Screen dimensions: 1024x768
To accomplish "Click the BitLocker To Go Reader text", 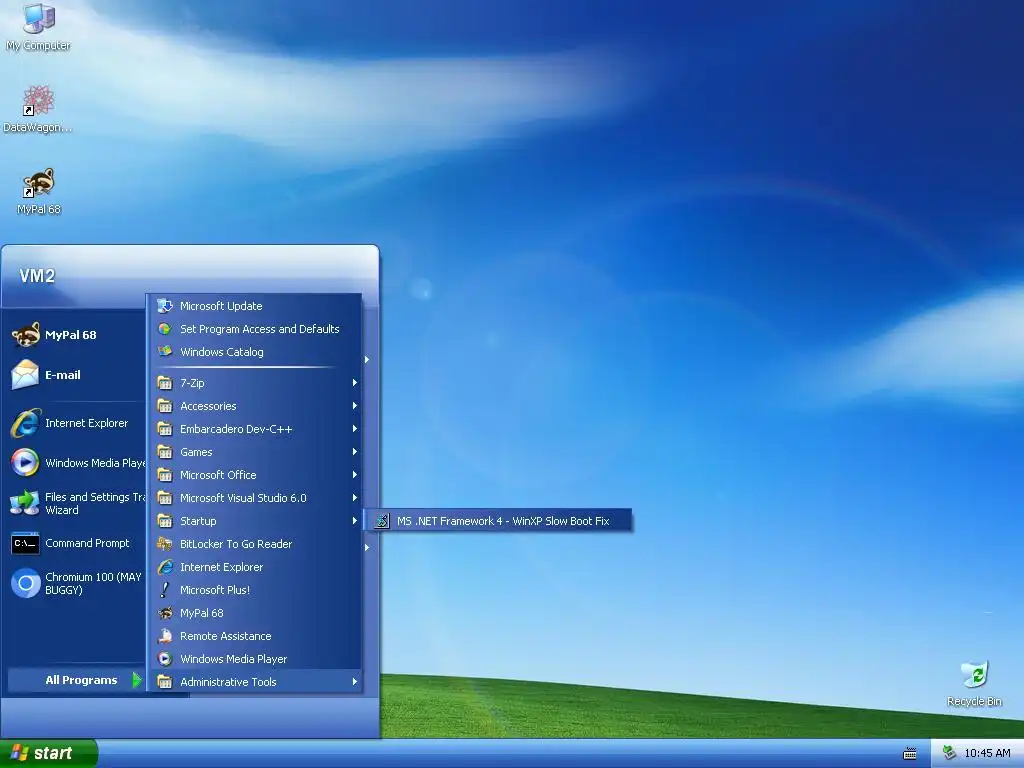I will click(x=236, y=543).
